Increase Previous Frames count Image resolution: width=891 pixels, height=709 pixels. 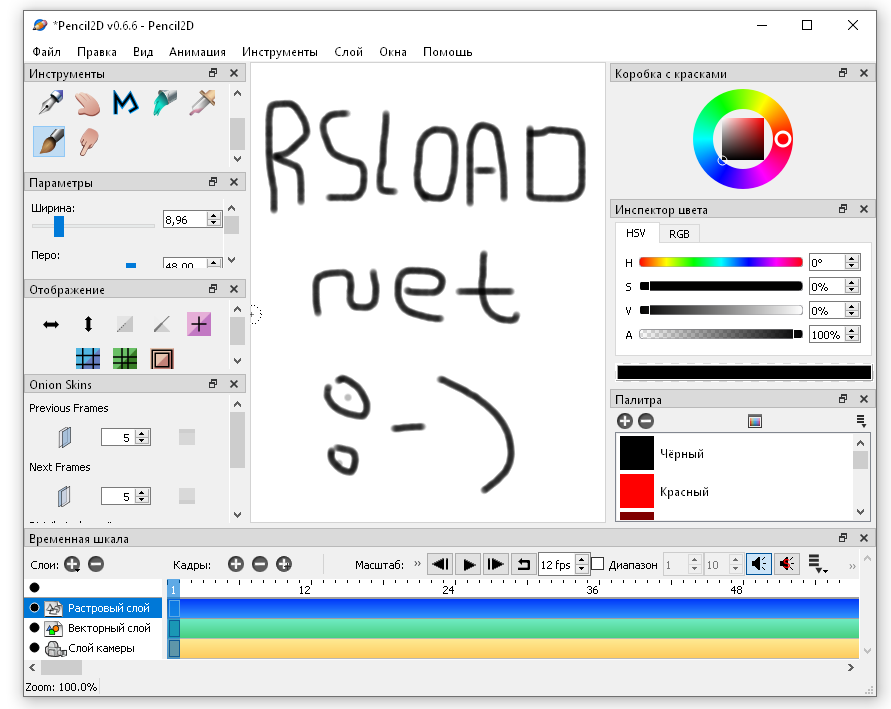click(x=142, y=433)
